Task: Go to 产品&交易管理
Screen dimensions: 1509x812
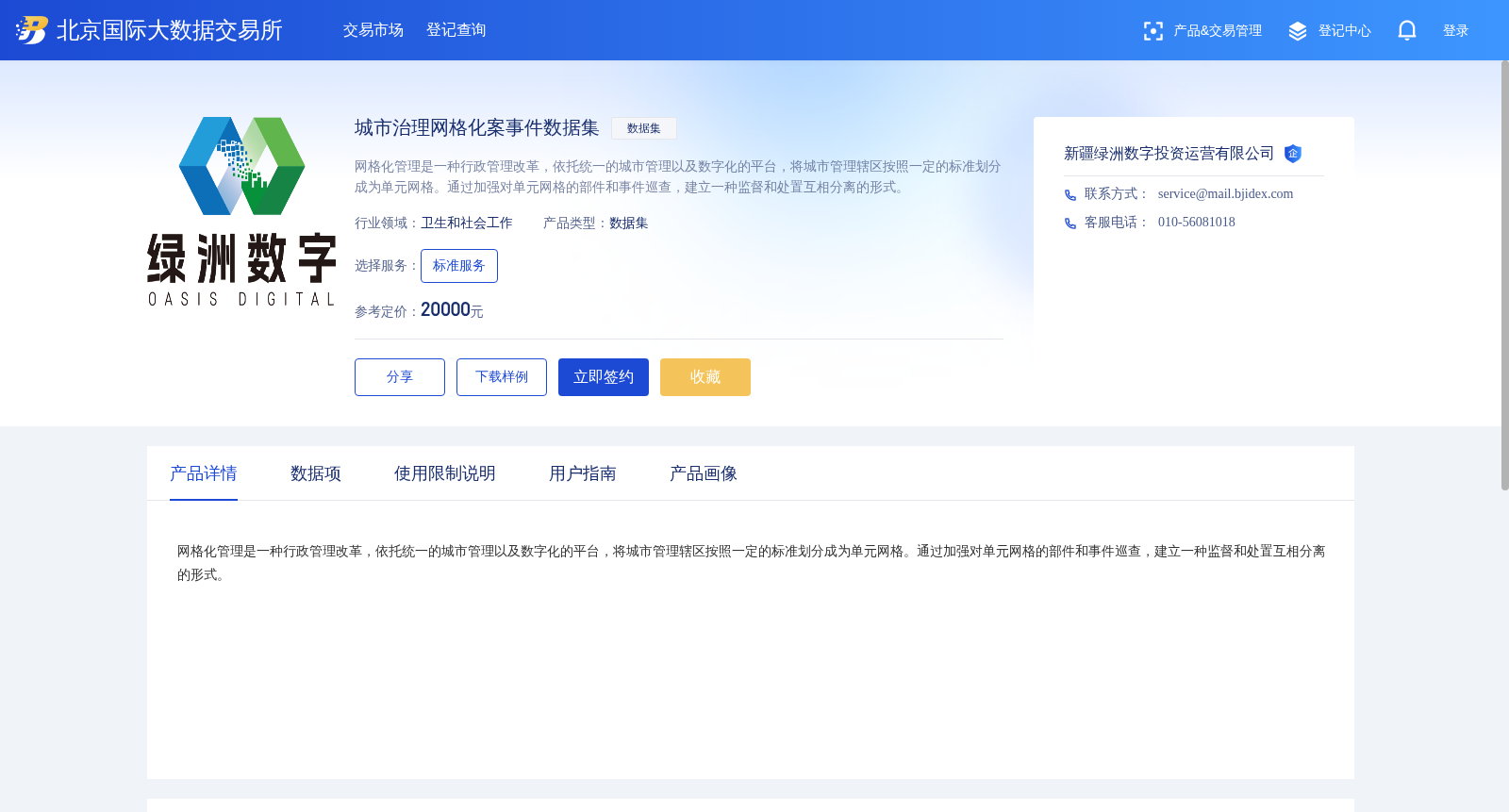Action: (x=1218, y=31)
